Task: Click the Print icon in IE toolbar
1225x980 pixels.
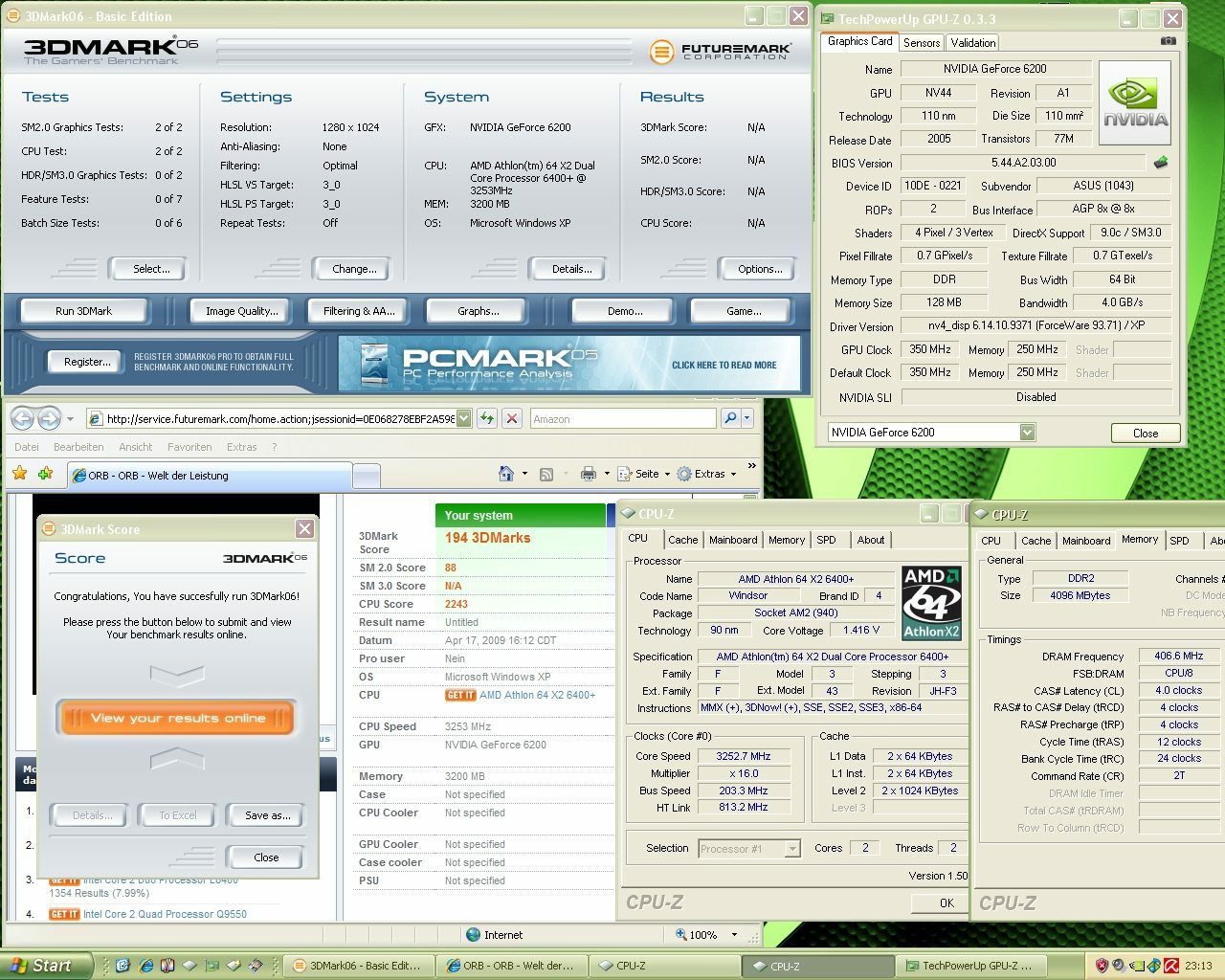Action: tap(588, 474)
